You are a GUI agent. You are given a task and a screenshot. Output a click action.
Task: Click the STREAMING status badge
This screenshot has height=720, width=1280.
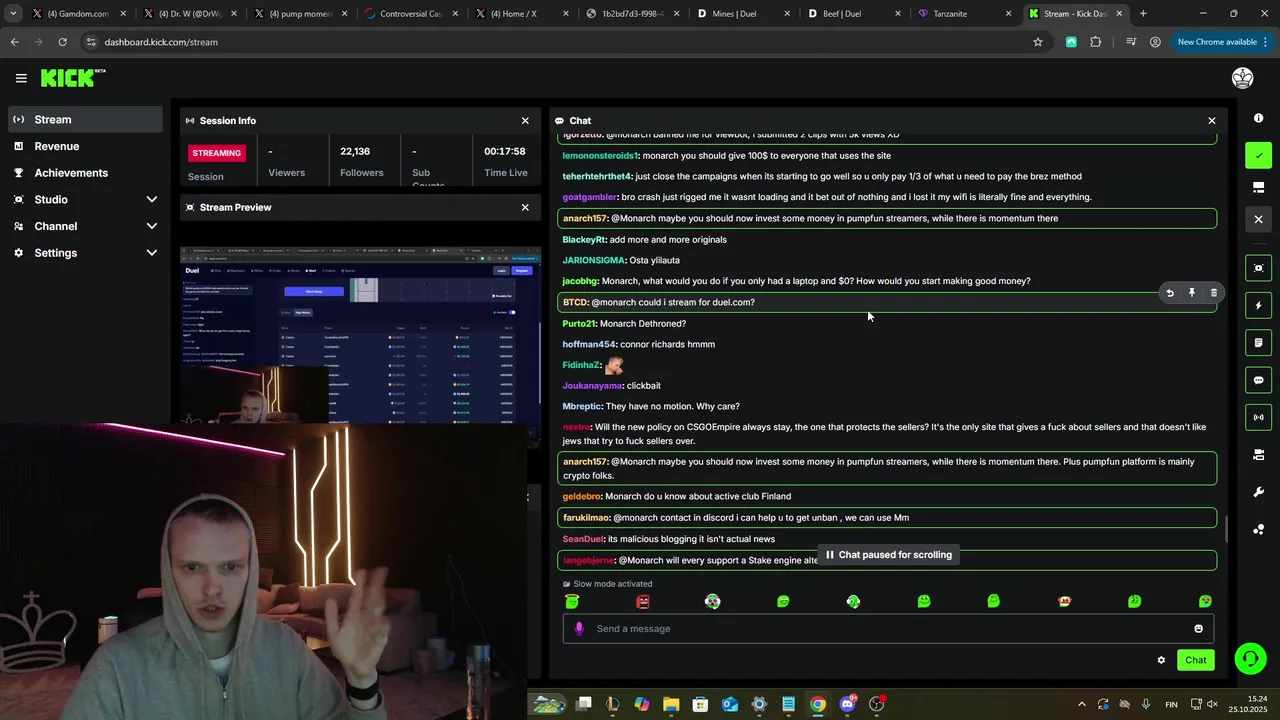[x=217, y=153]
